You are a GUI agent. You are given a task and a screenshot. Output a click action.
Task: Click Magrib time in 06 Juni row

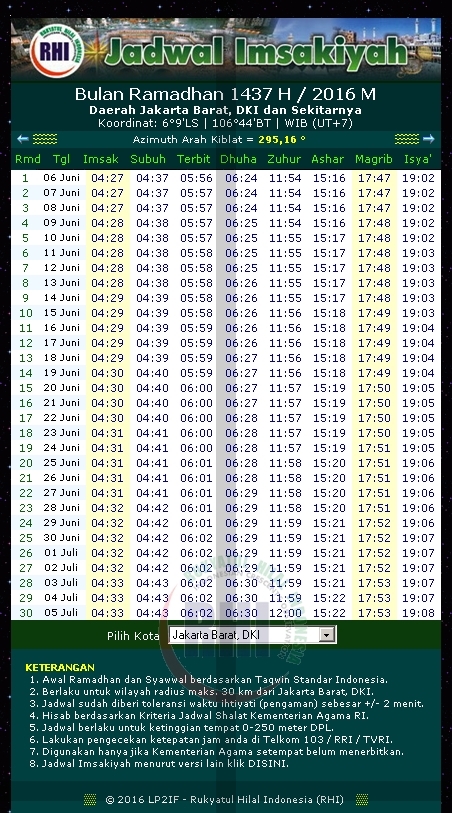pyautogui.click(x=374, y=178)
